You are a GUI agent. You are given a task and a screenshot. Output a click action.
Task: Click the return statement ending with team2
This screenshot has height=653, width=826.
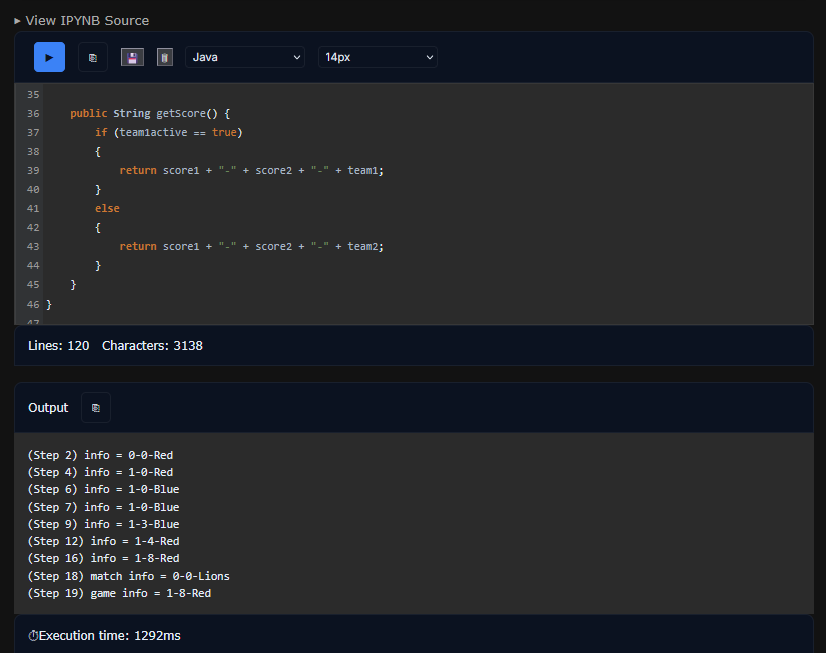point(251,246)
